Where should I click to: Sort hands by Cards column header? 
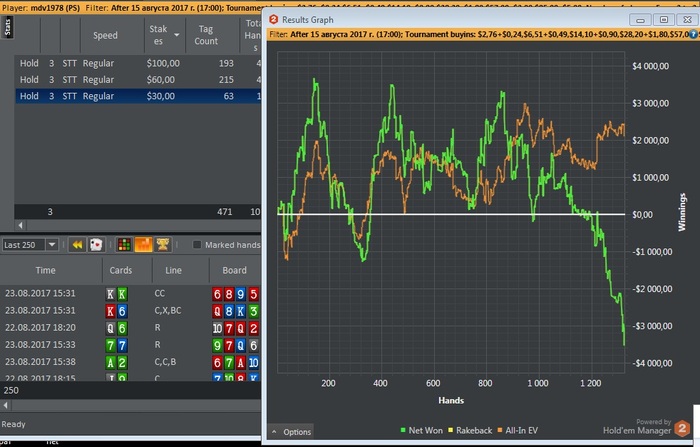[121, 270]
